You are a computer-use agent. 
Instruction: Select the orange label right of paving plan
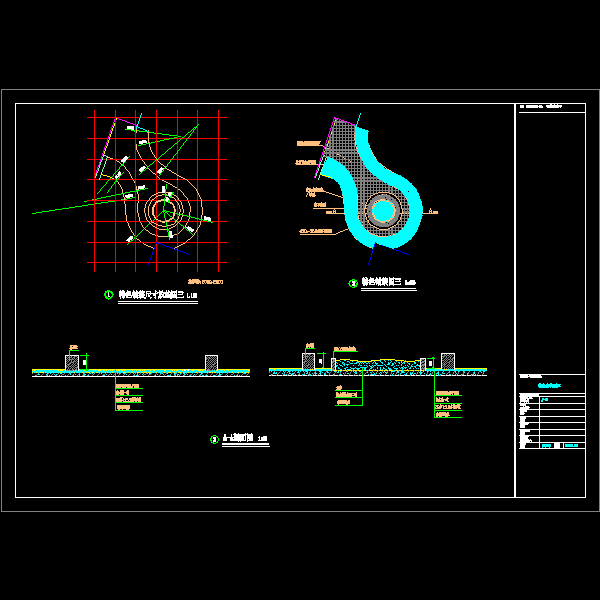coord(433,211)
